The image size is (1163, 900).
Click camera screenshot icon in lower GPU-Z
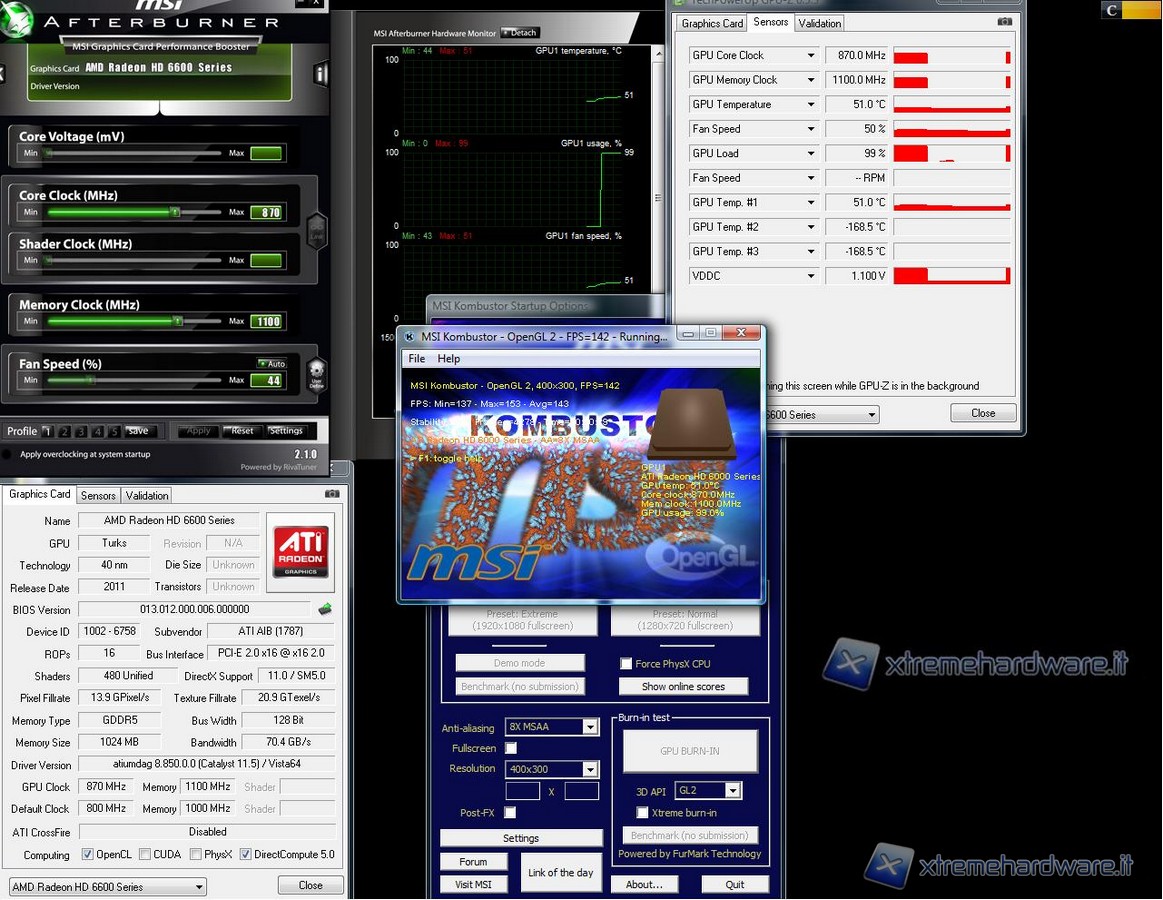coord(332,494)
